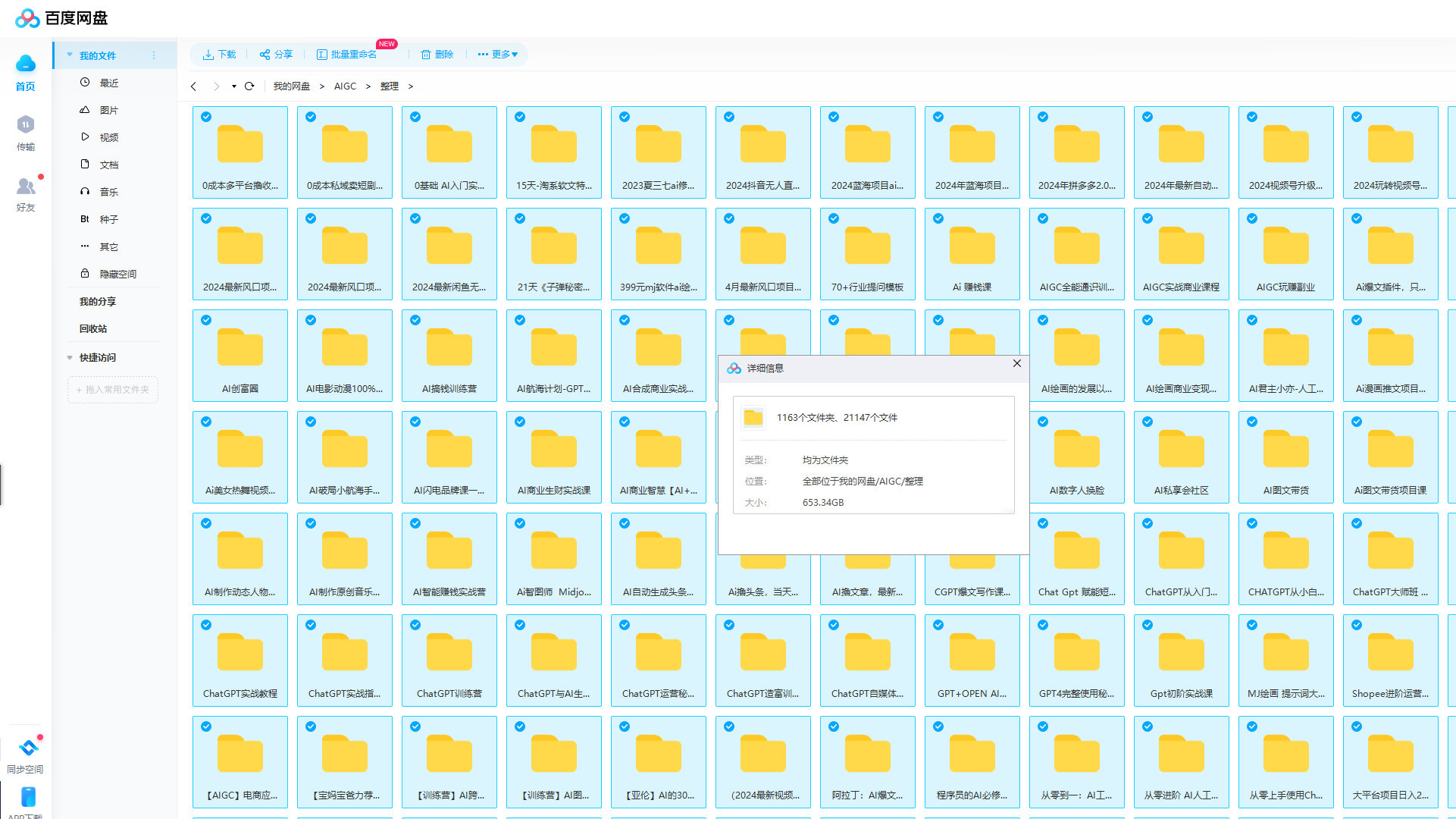This screenshot has width=1456, height=819.
Task: Collapse the 我的文件 tree arrow
Action: click(70, 55)
